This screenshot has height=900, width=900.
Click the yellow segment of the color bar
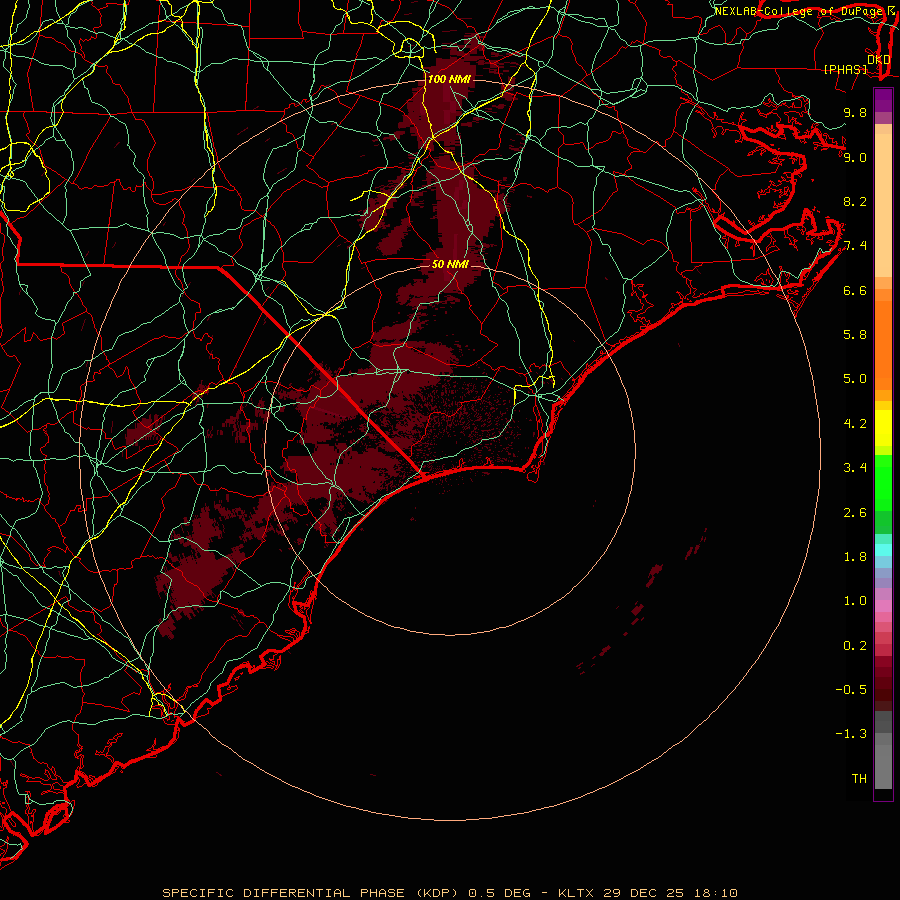[883, 428]
